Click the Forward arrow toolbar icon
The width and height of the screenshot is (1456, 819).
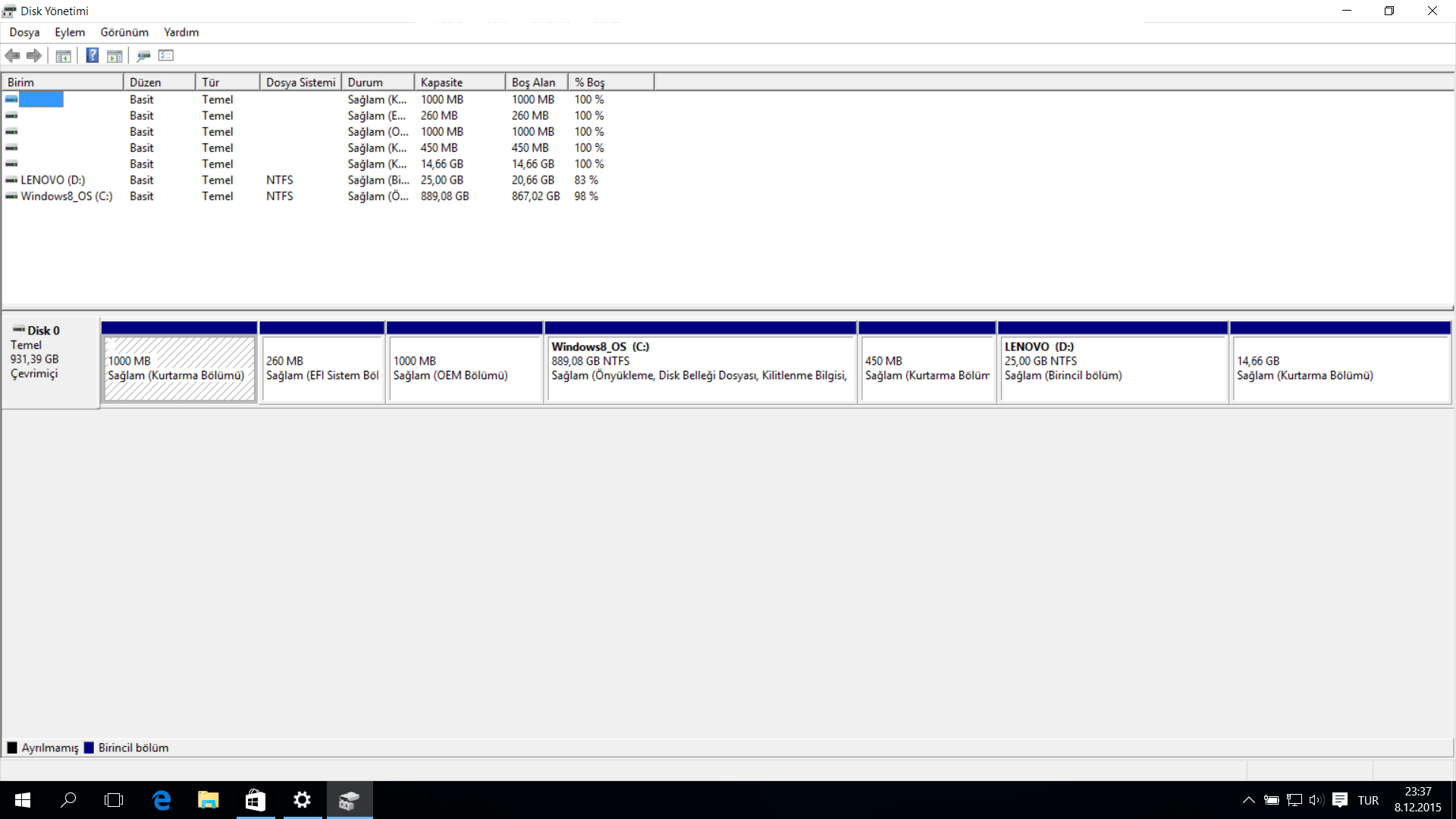34,55
